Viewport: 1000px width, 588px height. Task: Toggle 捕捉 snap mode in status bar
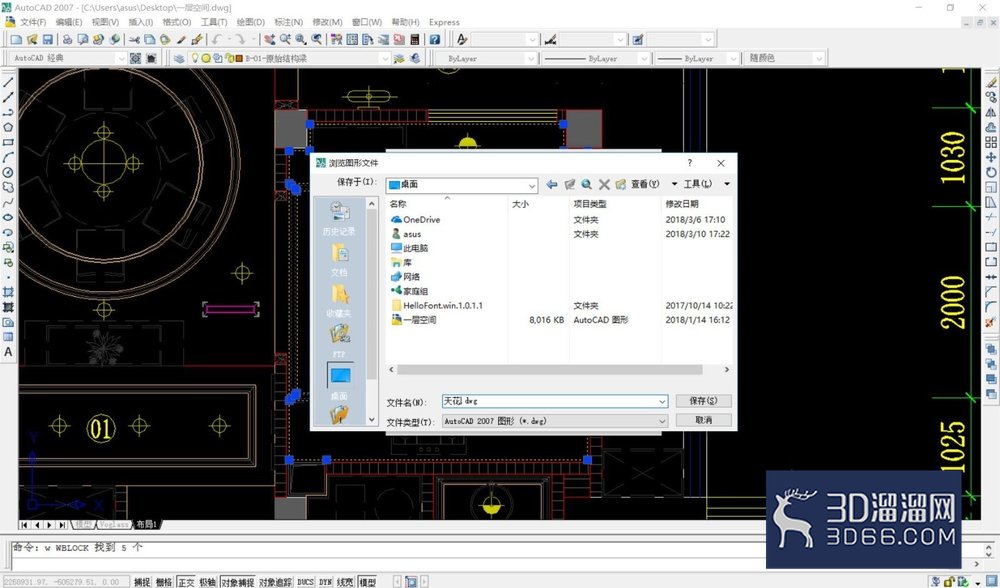(142, 582)
